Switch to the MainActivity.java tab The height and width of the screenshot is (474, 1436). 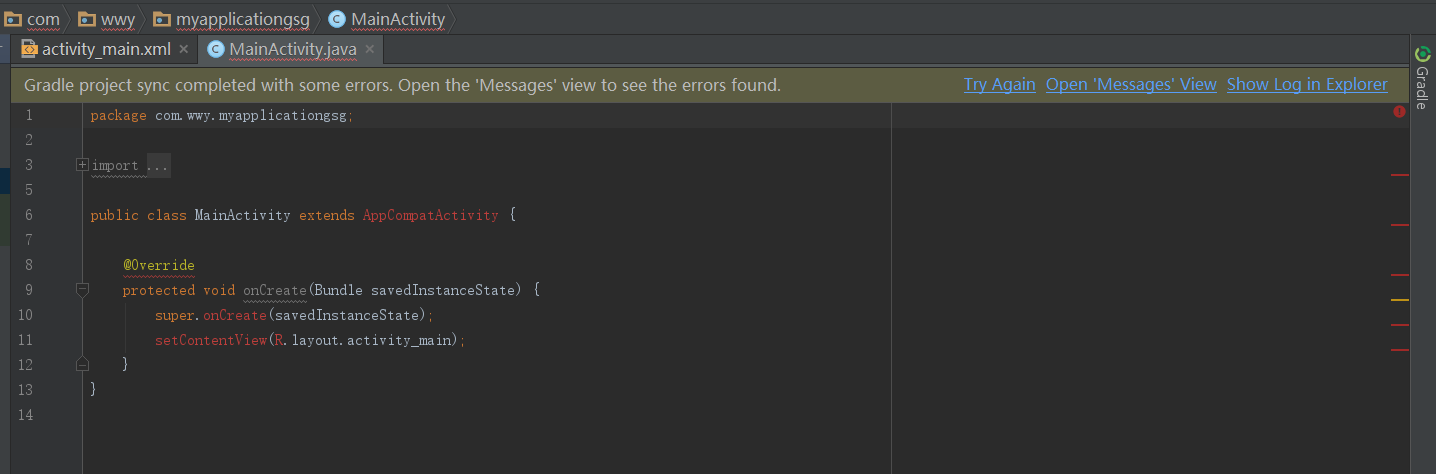tap(293, 49)
